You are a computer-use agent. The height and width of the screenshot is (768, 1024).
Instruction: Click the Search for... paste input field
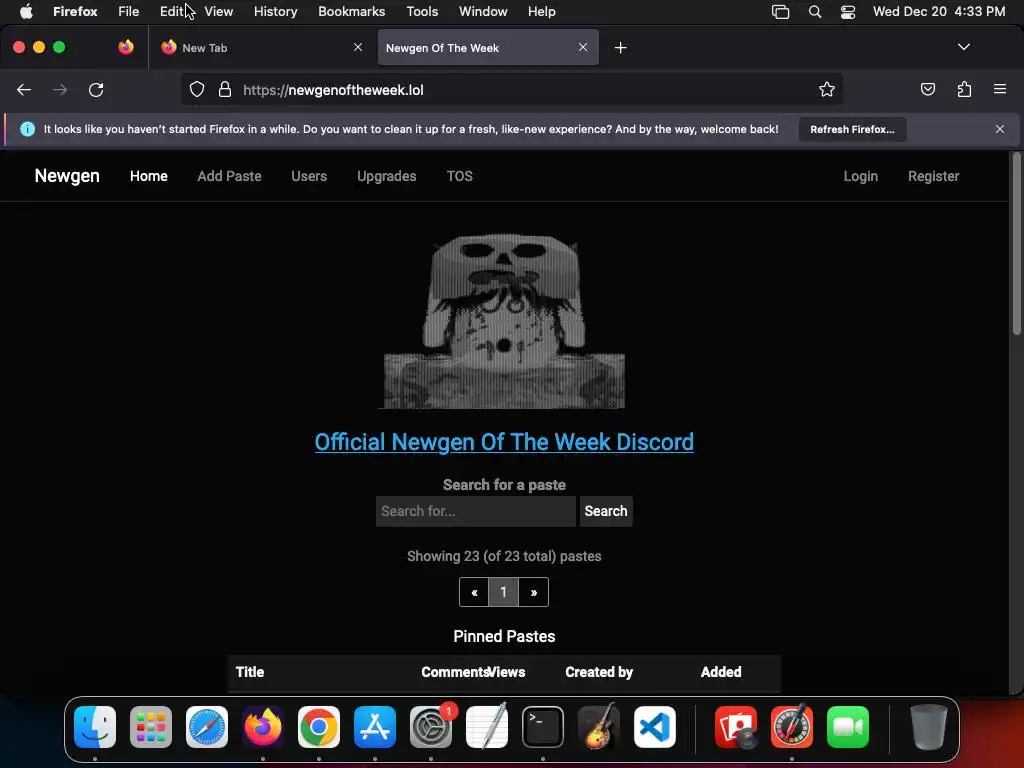coord(476,511)
